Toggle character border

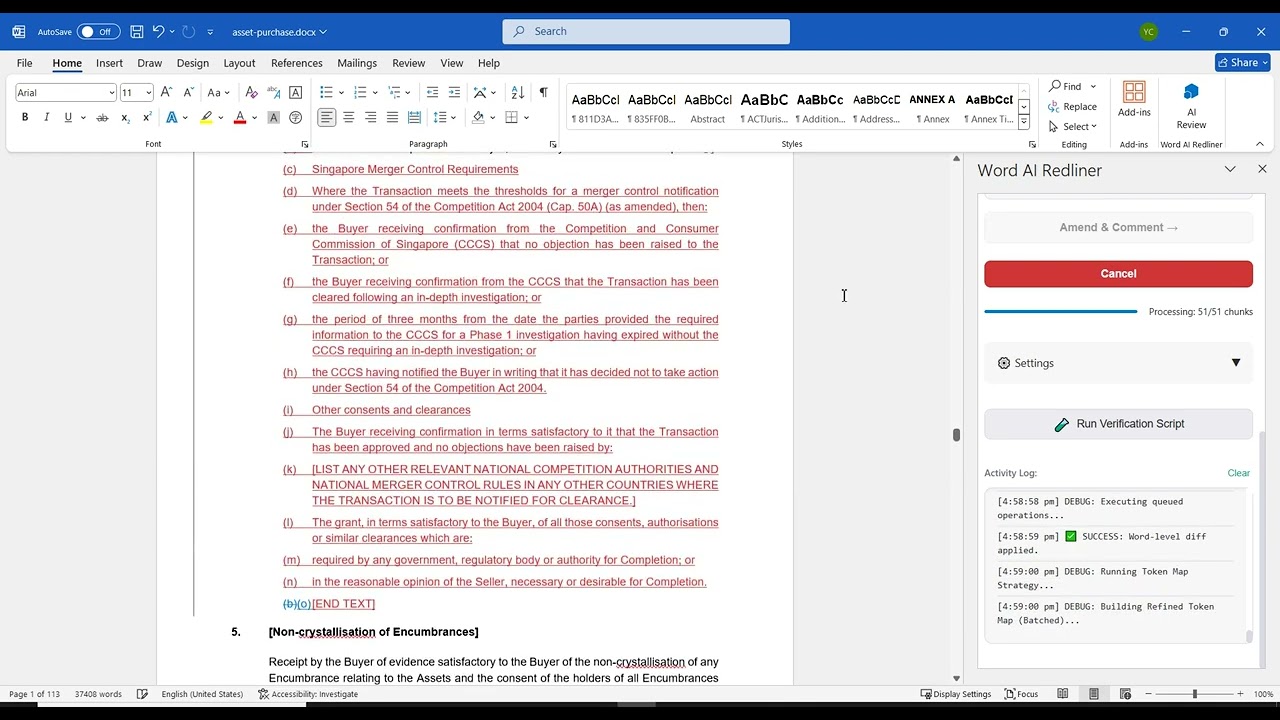coord(295,92)
